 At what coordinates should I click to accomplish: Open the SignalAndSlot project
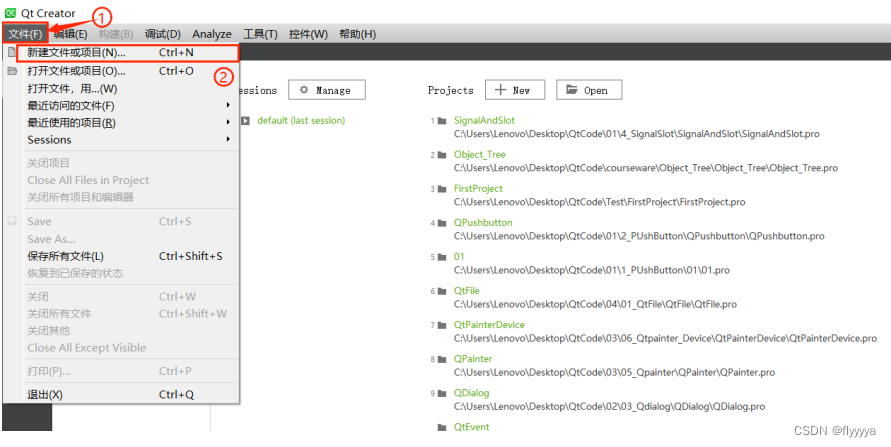click(484, 120)
